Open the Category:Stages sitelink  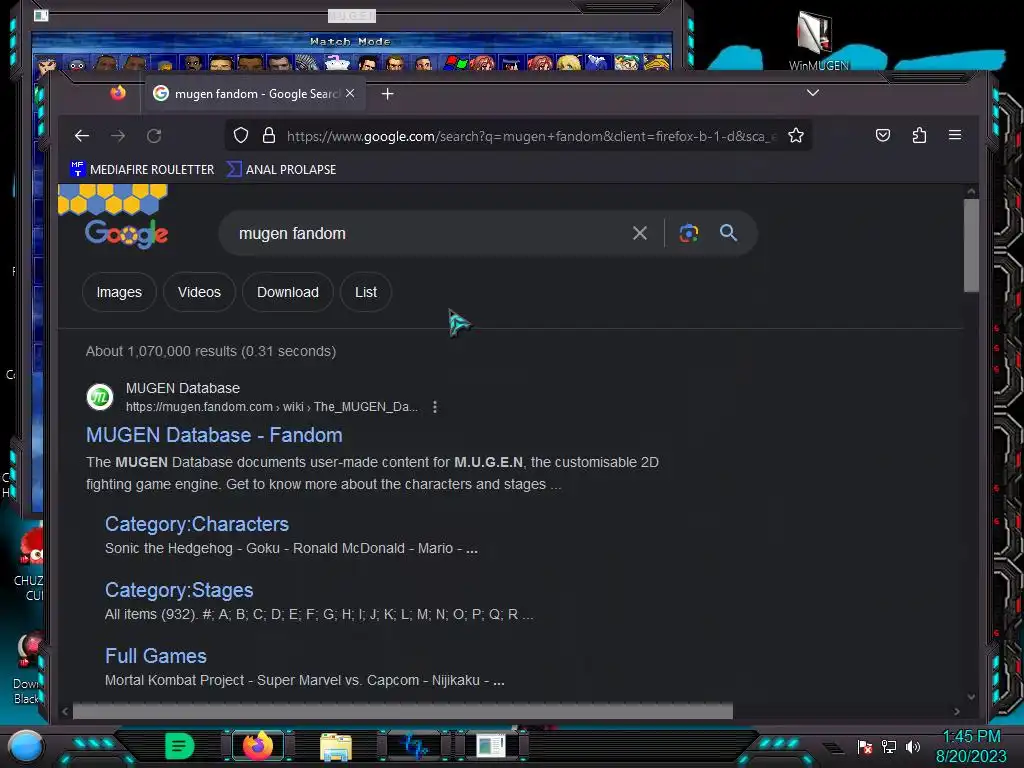pyautogui.click(x=179, y=590)
